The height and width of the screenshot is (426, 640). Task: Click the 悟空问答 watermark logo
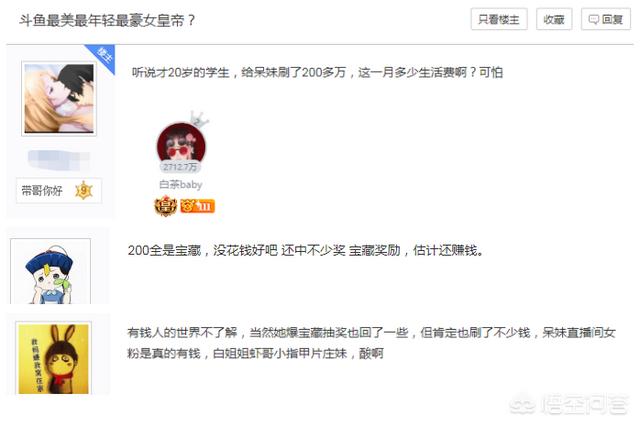(569, 404)
